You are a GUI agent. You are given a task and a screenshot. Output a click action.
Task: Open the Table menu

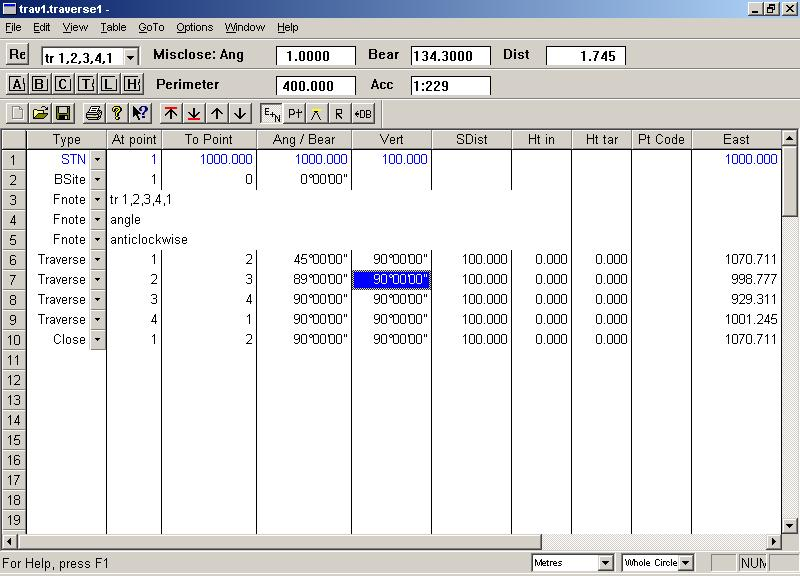pos(113,27)
